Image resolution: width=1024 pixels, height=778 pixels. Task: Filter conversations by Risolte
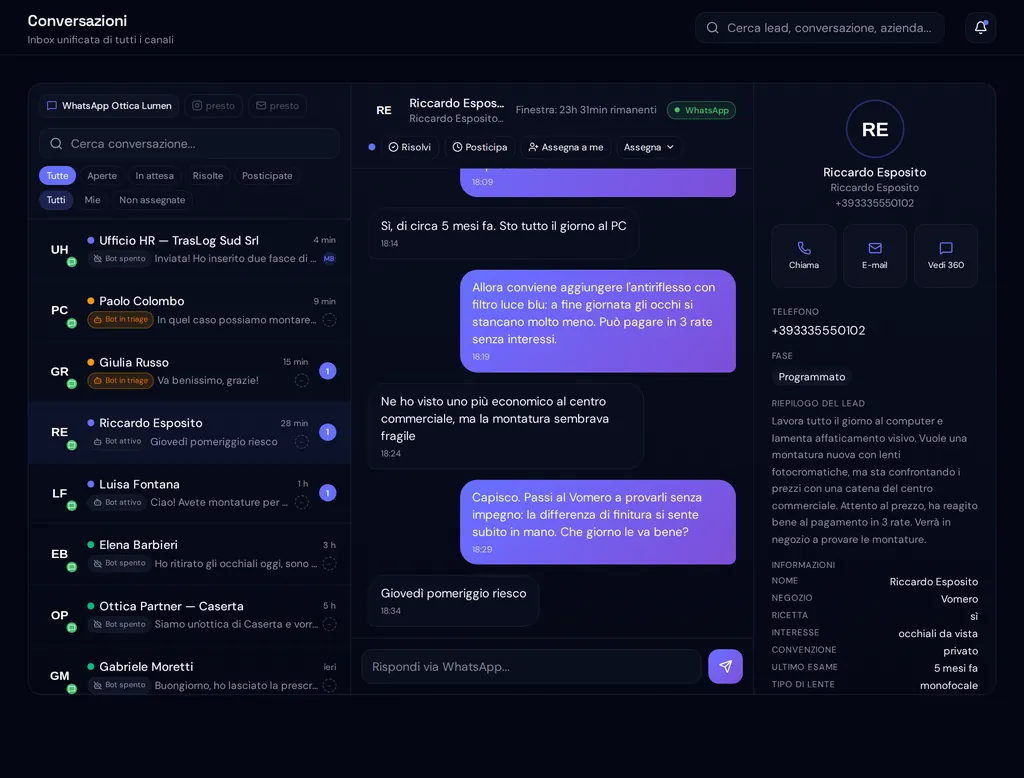tap(208, 176)
